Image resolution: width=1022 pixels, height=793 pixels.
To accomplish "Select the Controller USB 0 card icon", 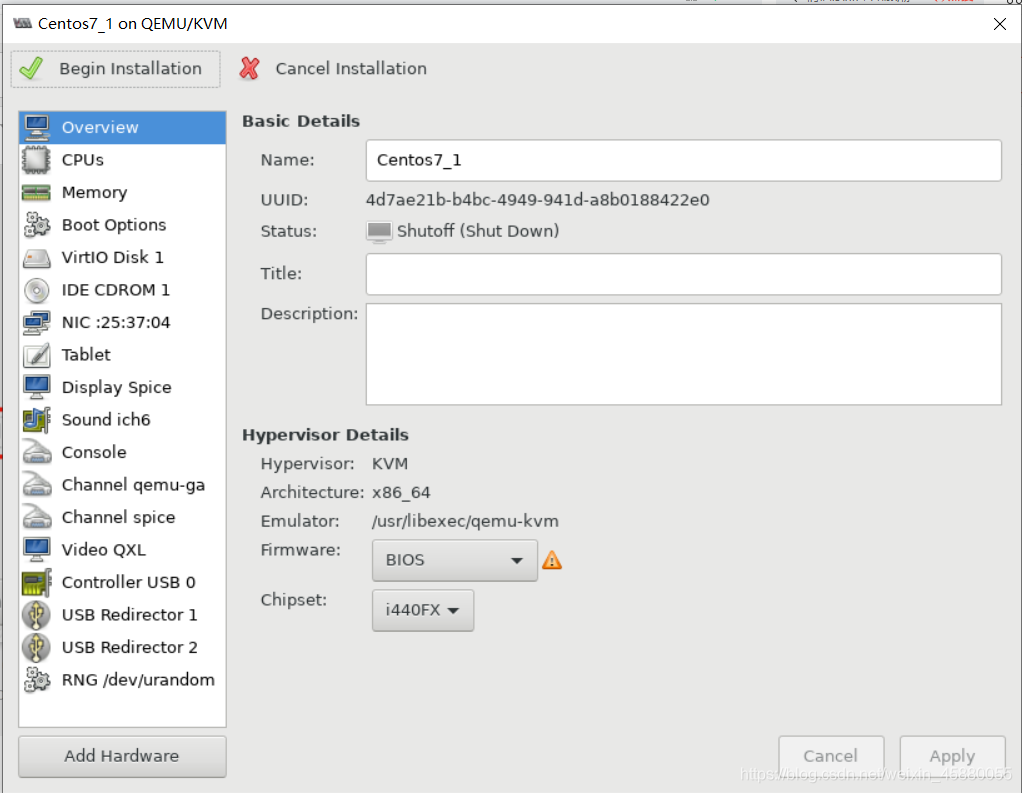I will [36, 583].
